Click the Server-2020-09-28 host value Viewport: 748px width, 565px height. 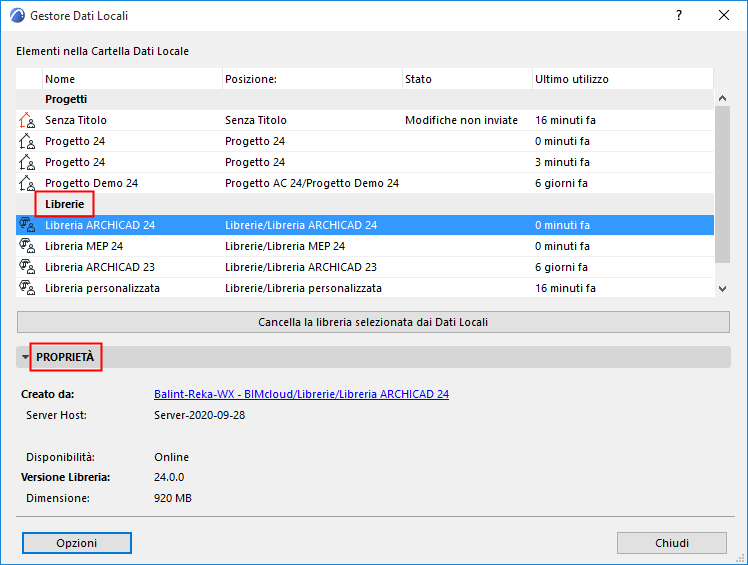(199, 415)
